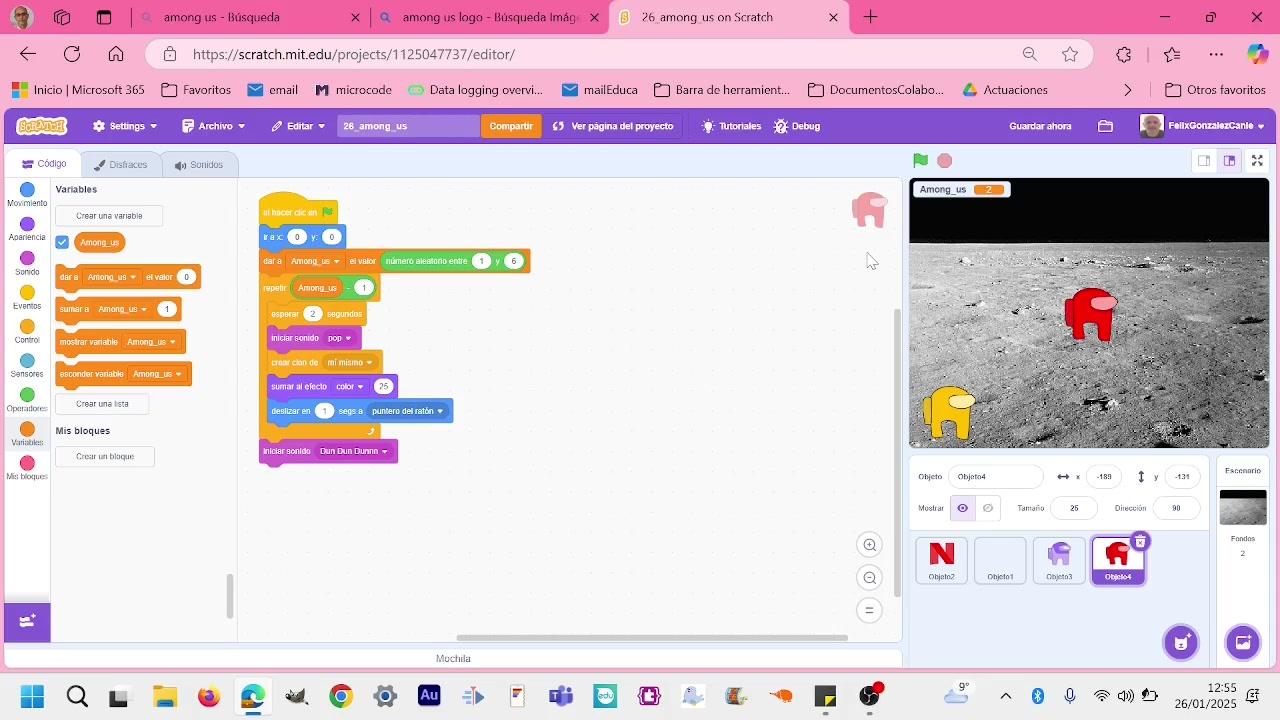Click the workspace horizontal scrollbar
1280x720 pixels.
[652, 637]
